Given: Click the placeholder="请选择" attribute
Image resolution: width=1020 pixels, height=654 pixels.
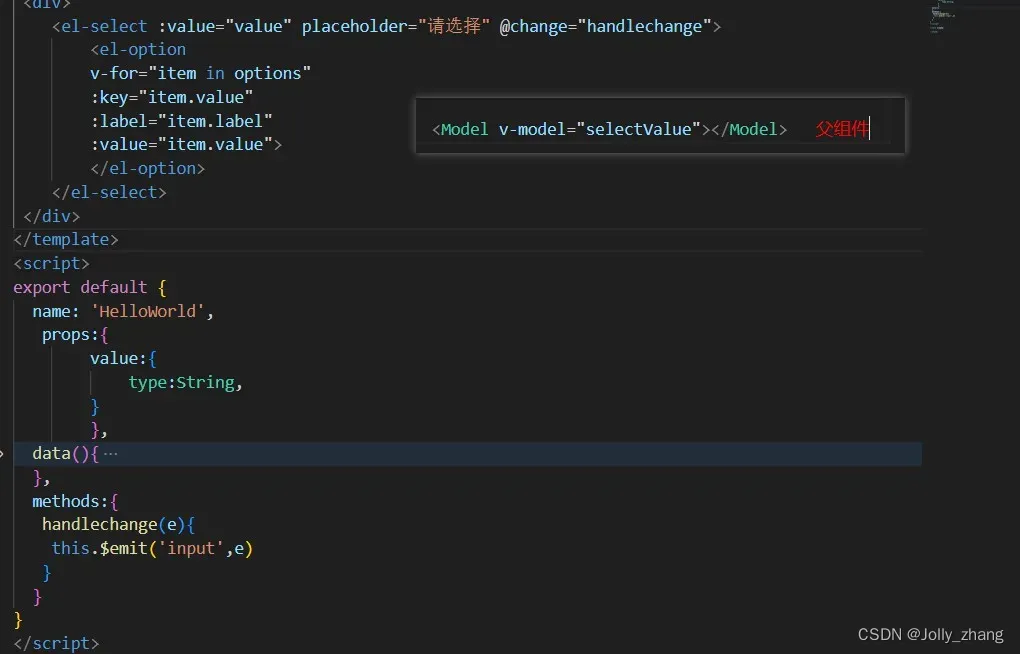Looking at the screenshot, I should pyautogui.click(x=396, y=26).
